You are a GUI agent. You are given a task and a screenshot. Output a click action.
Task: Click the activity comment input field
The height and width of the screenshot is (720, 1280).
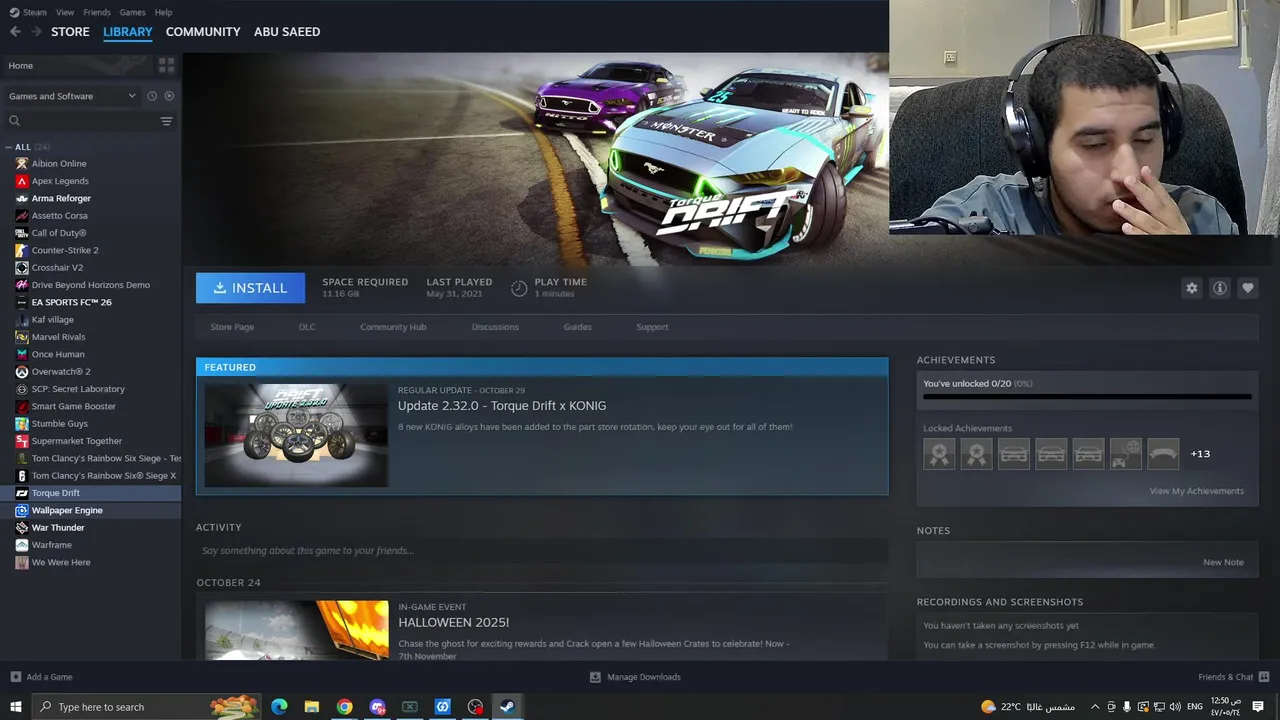point(541,551)
